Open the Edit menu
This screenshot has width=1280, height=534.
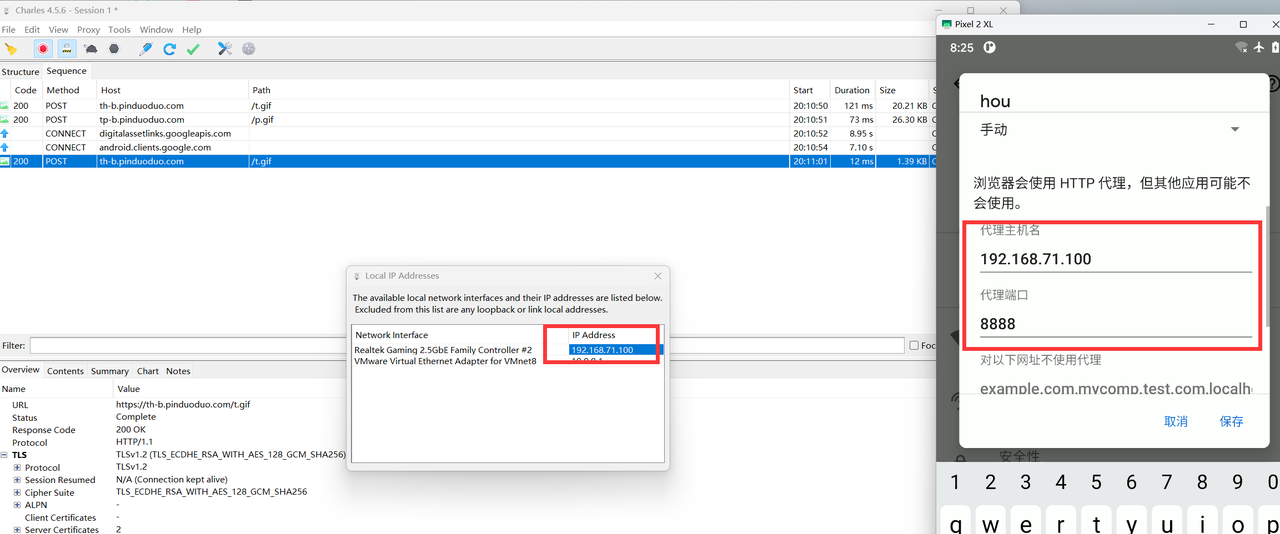[x=32, y=30]
